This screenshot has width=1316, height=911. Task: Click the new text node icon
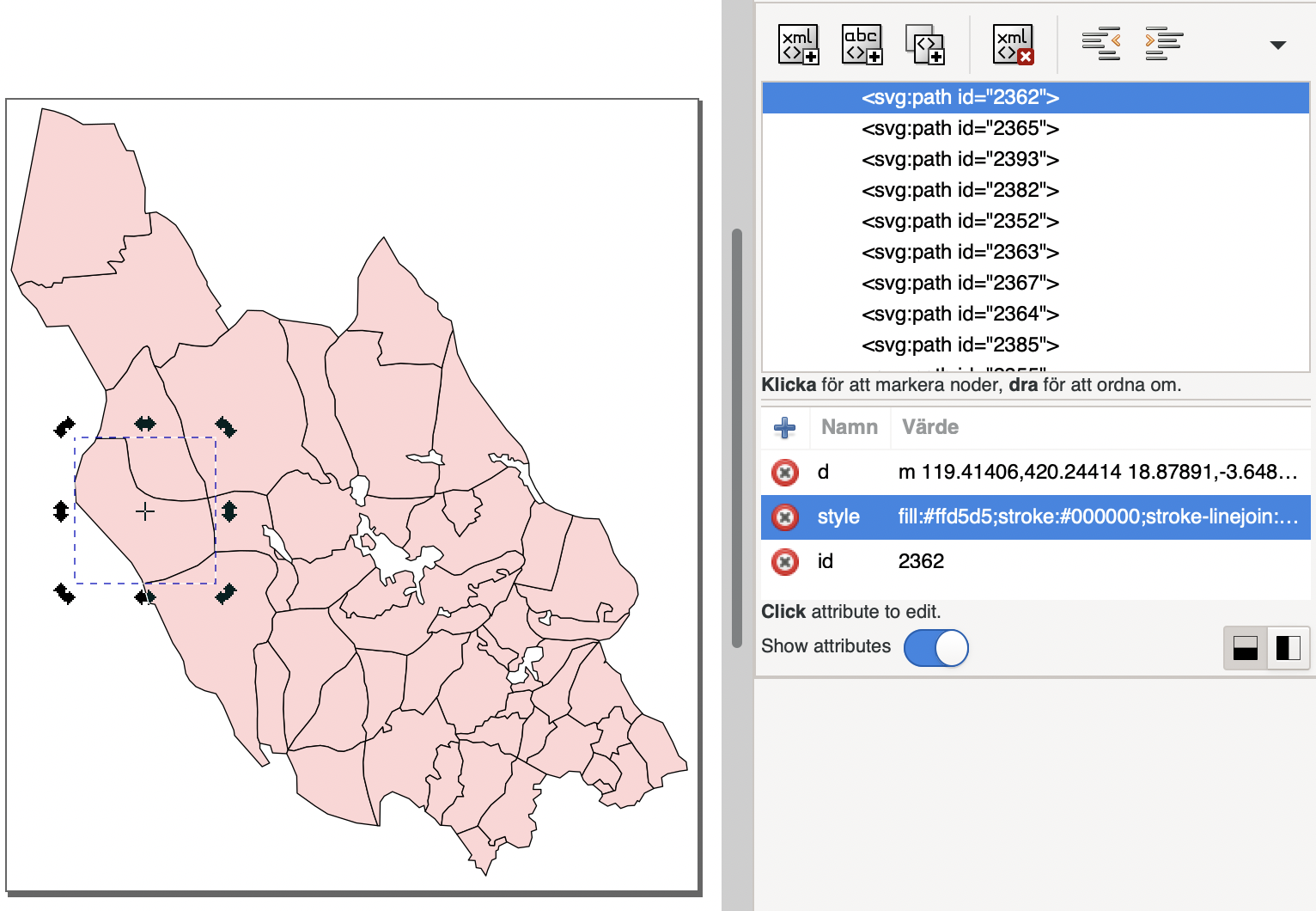(862, 44)
